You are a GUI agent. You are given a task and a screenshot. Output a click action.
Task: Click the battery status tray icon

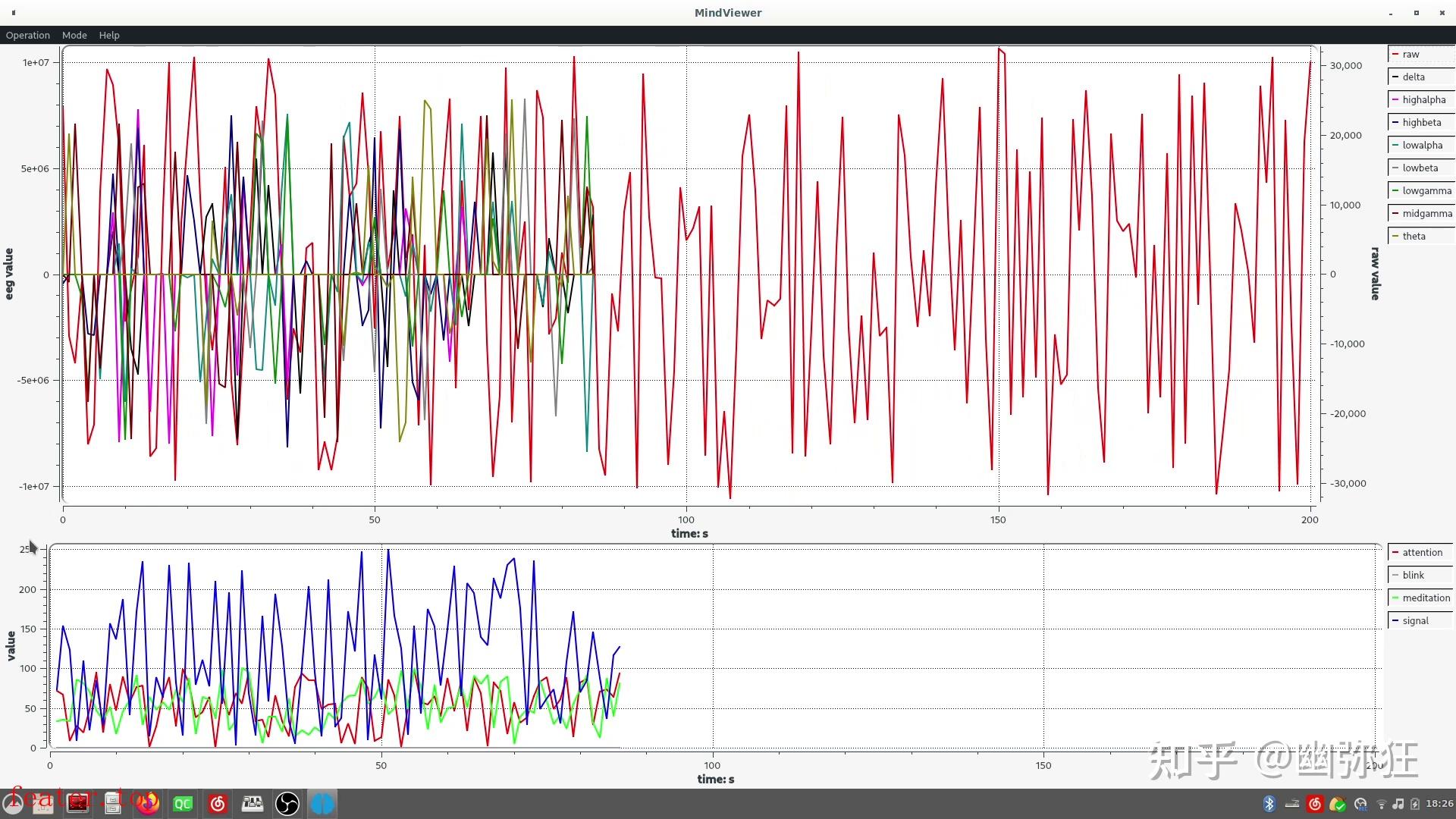point(1414,803)
